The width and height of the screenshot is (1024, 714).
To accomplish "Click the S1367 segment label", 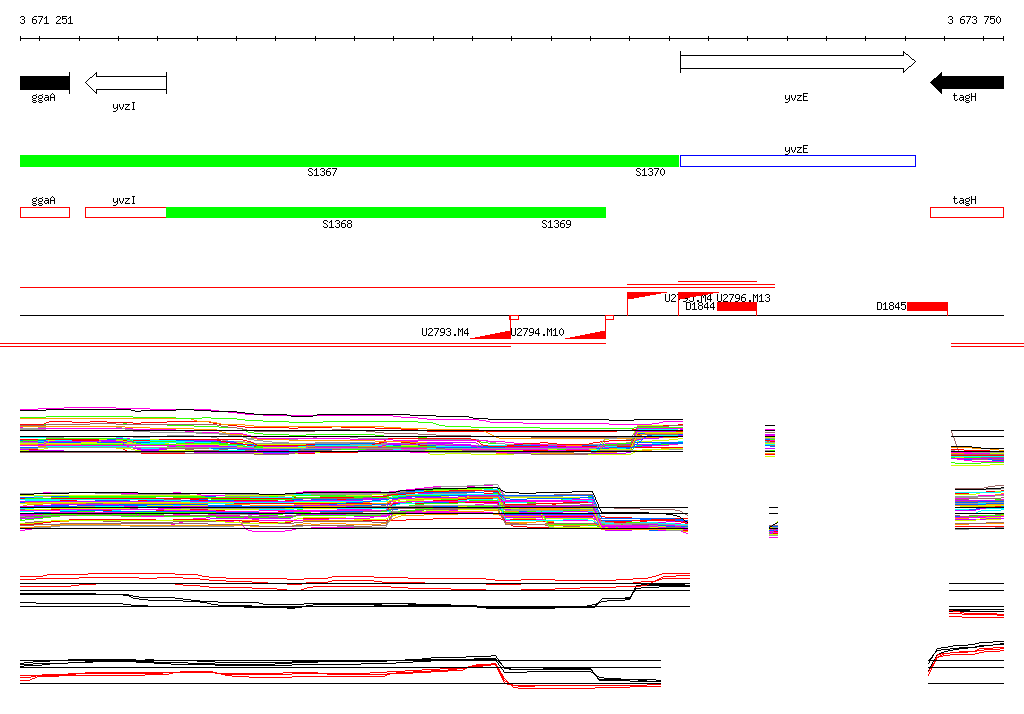I will (x=322, y=172).
